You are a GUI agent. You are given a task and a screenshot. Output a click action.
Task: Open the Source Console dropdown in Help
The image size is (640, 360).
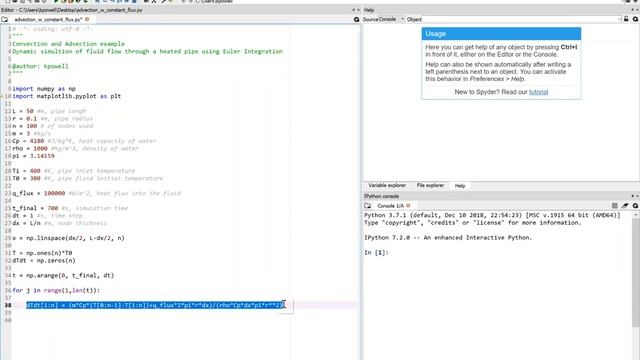click(391, 19)
